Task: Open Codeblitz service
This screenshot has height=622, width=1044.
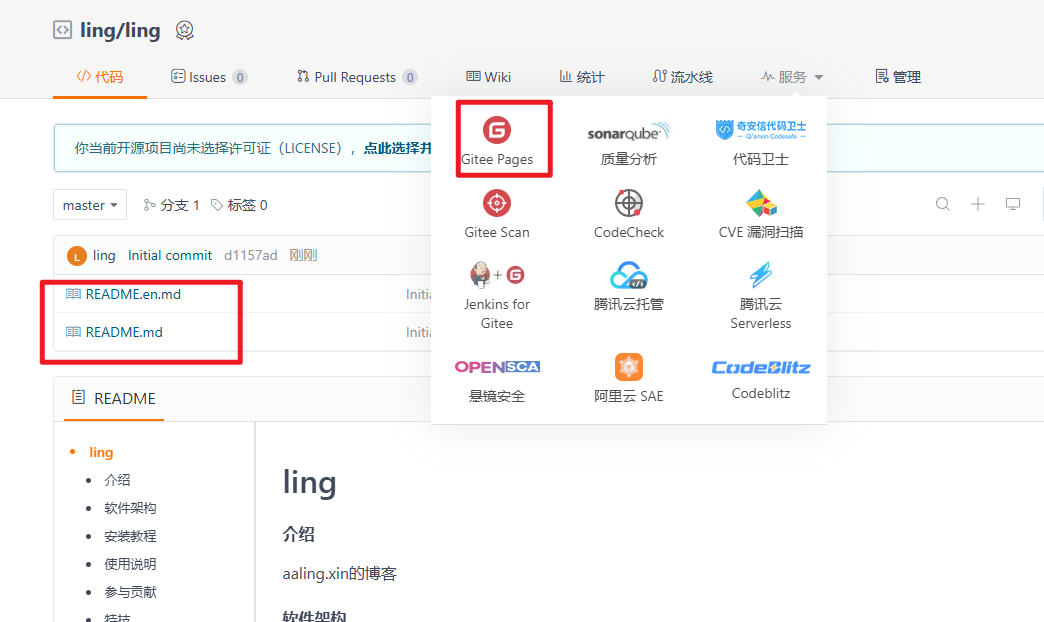Action: (x=760, y=376)
